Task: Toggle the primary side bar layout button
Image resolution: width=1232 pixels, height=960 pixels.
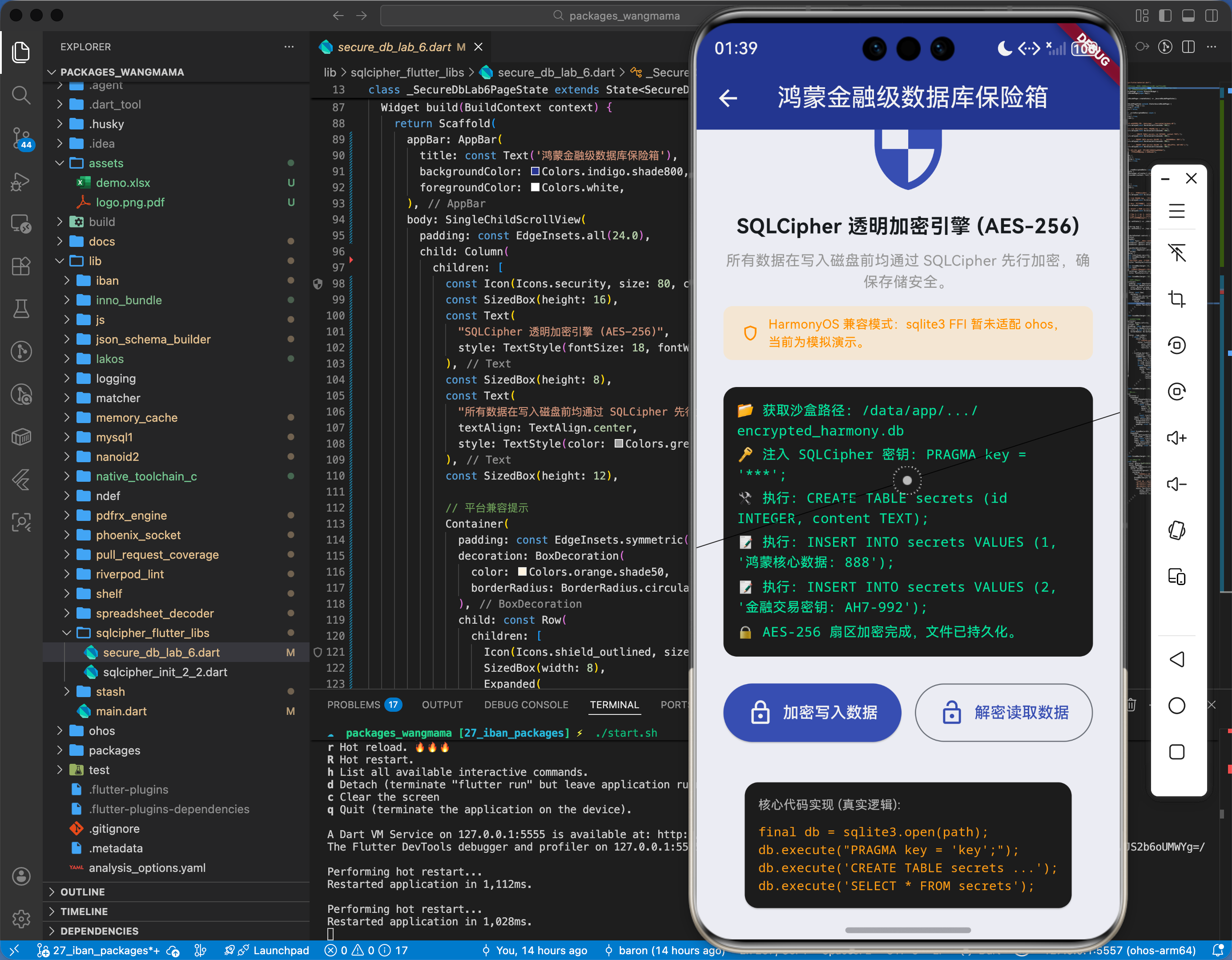Action: point(1165,16)
